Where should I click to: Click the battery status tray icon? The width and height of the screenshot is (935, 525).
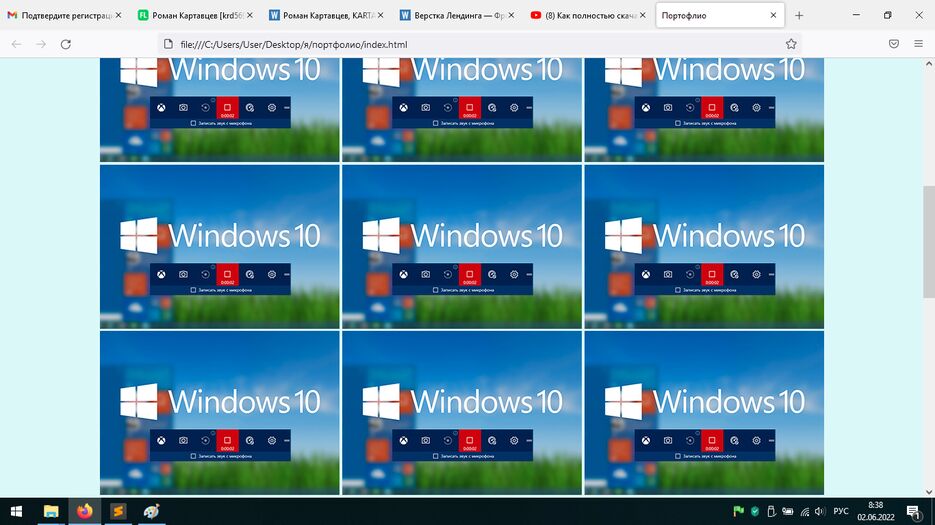[788, 511]
